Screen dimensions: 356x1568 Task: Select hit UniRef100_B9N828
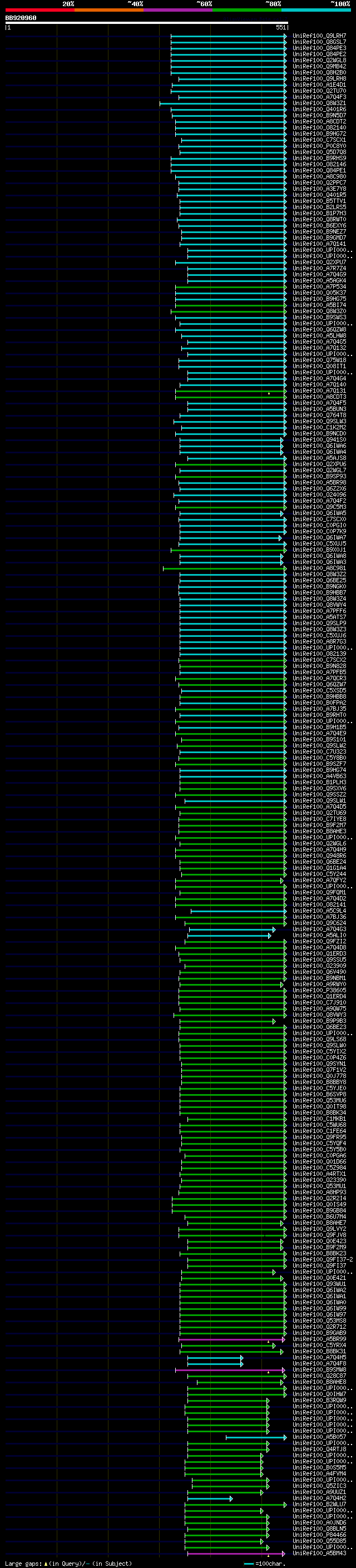pos(319,666)
